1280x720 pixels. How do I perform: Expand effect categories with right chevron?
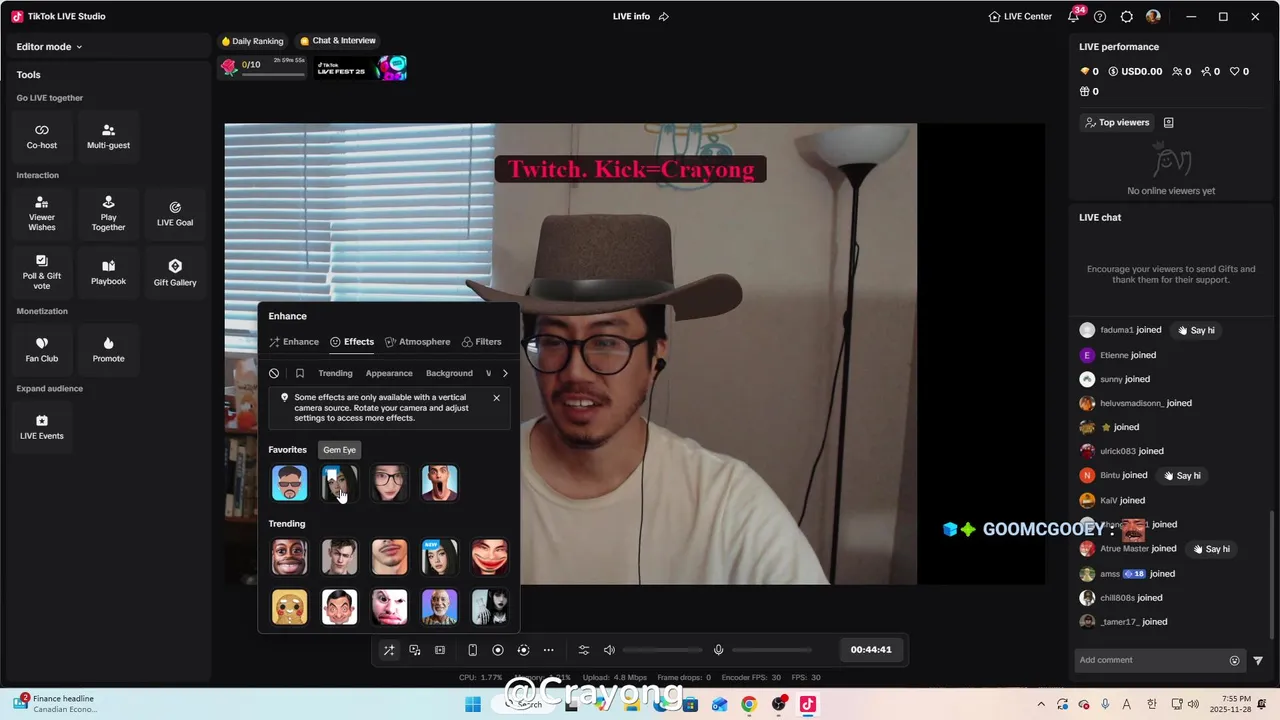(x=505, y=373)
